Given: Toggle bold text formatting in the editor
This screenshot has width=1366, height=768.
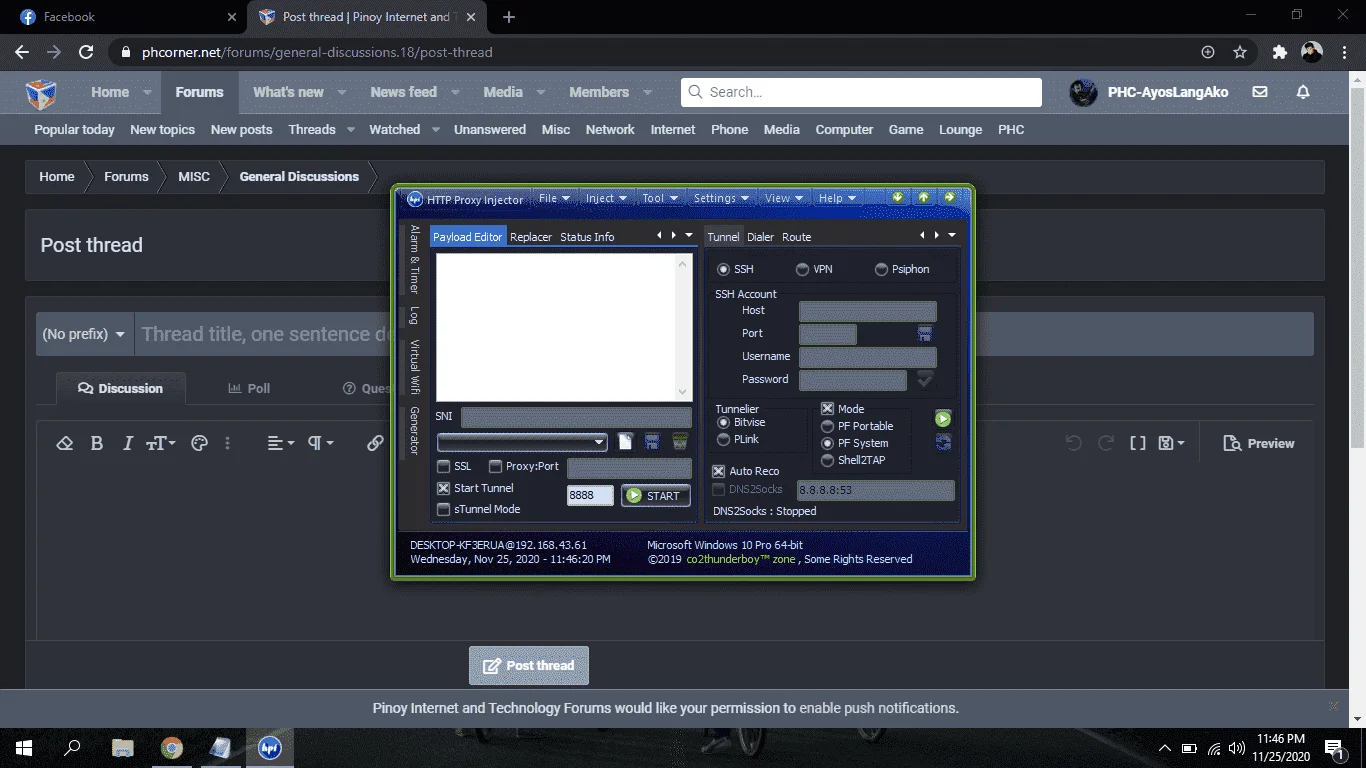Looking at the screenshot, I should [97, 443].
